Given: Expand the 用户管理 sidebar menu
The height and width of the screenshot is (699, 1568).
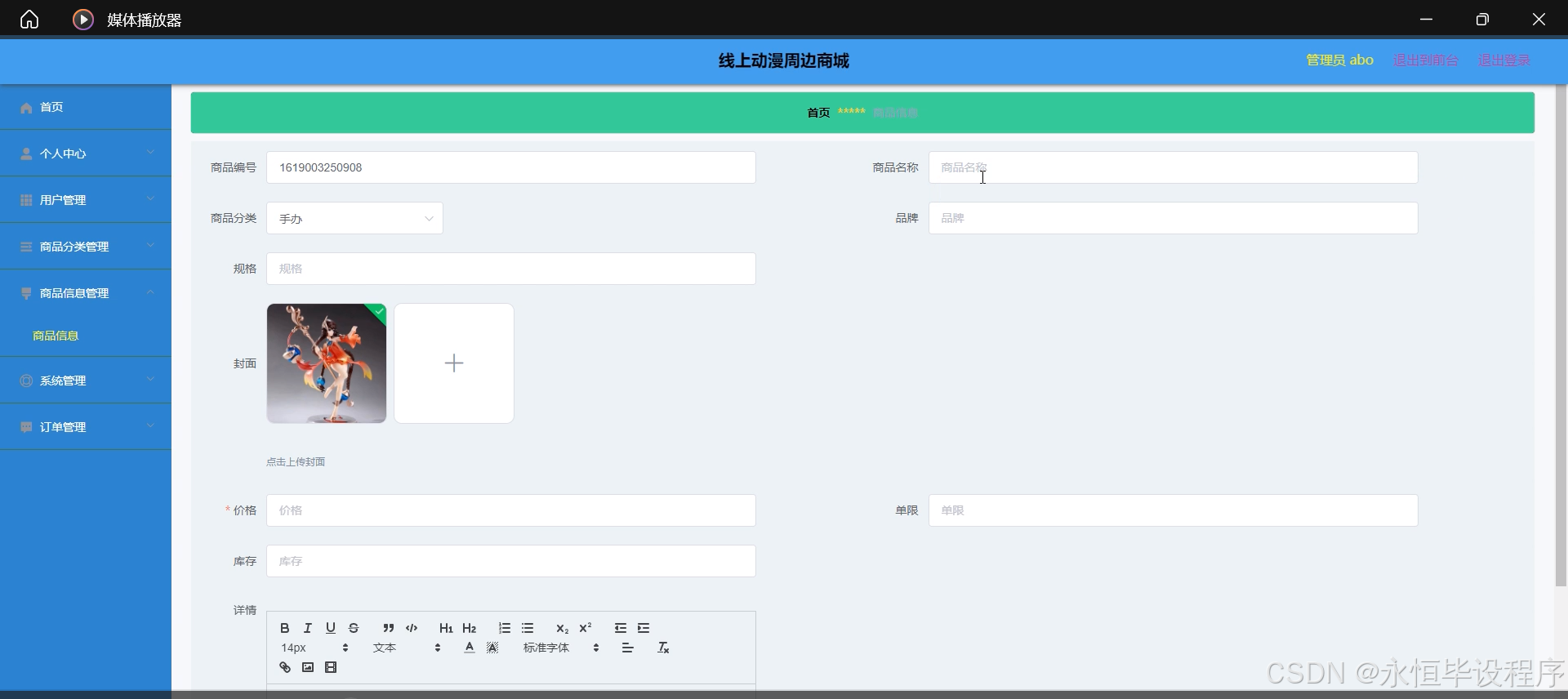Looking at the screenshot, I should tap(86, 200).
